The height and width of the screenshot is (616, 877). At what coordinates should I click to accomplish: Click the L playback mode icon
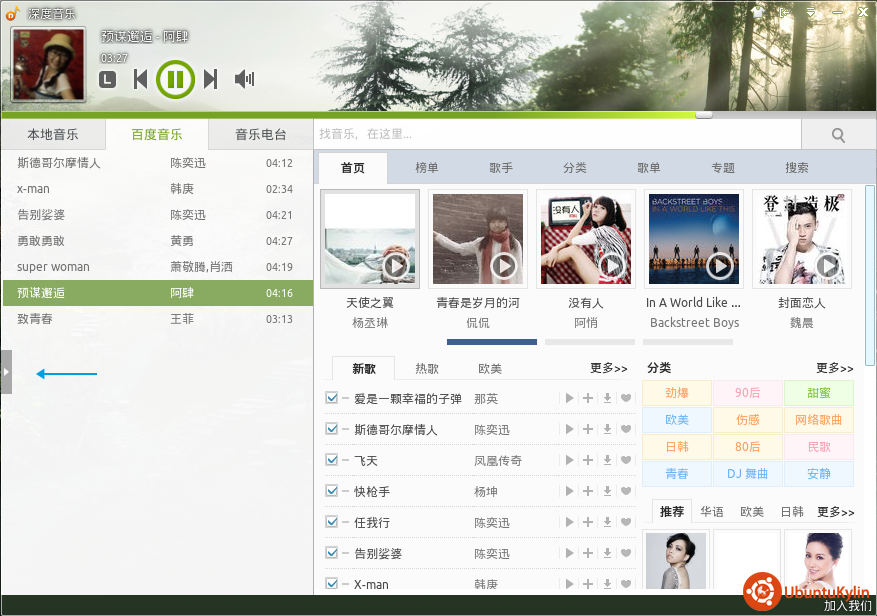107,80
